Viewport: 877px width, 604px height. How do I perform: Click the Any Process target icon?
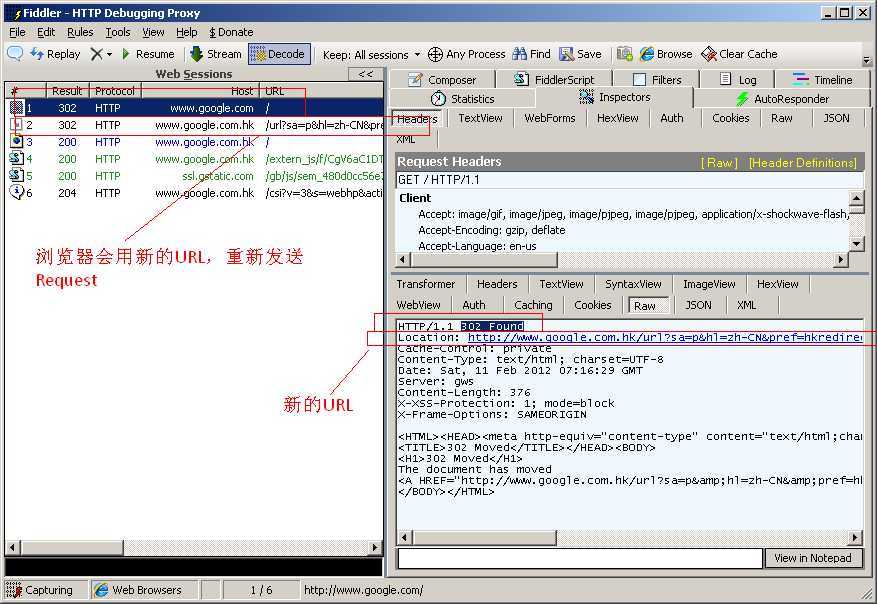coord(435,54)
